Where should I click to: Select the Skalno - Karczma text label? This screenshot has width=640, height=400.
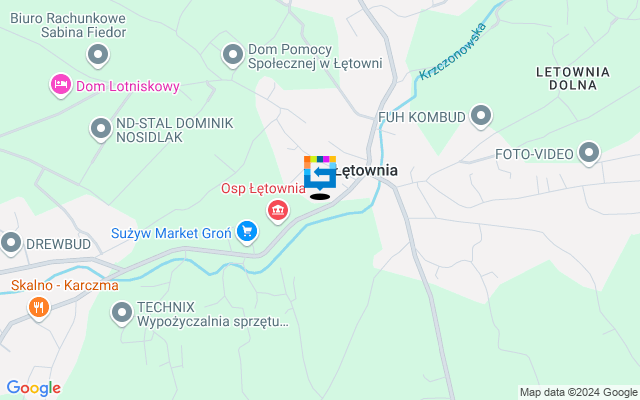point(64,285)
